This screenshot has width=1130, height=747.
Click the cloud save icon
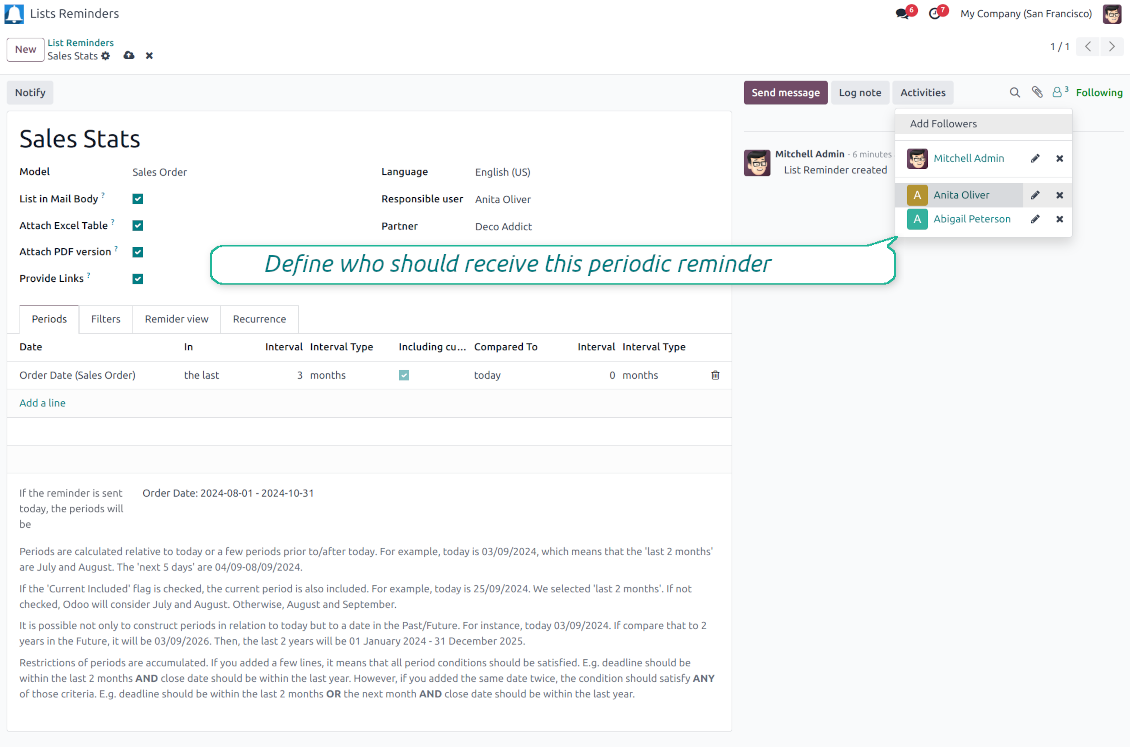[129, 56]
